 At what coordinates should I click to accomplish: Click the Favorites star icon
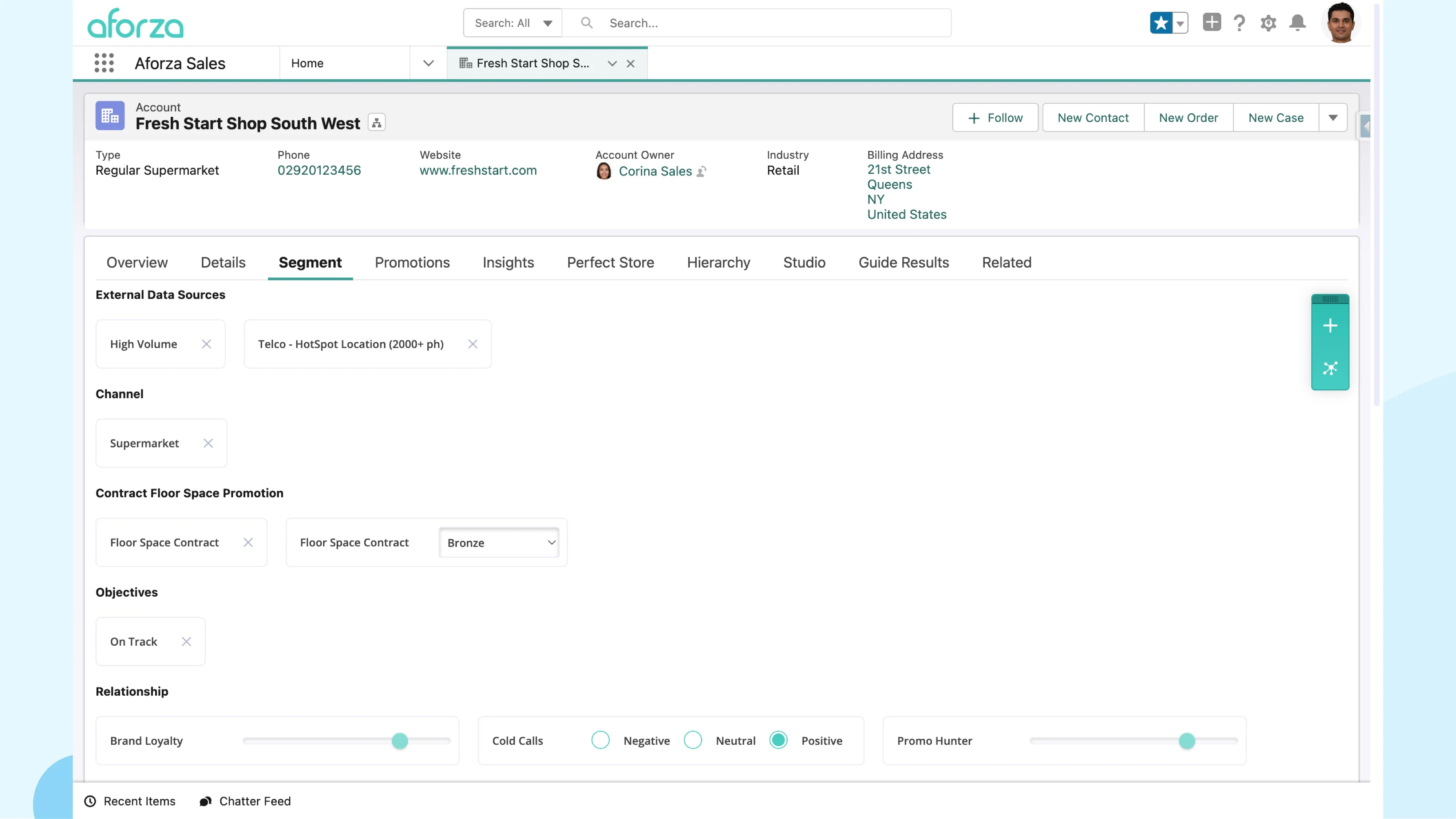tap(1161, 23)
